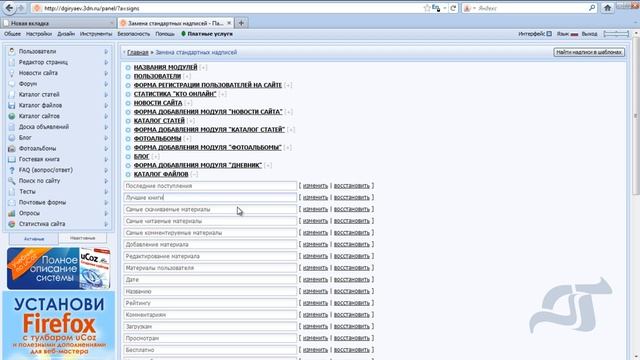
Task: Expand НАЗВАНИЯ МОДУЛЕЙ section with plus
Action: click(203, 67)
